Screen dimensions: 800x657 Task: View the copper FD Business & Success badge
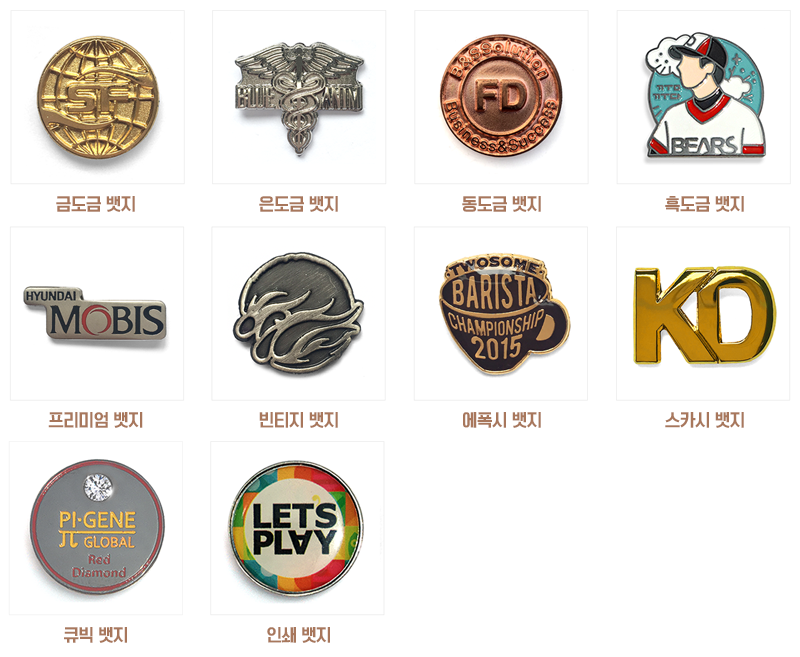(x=501, y=97)
